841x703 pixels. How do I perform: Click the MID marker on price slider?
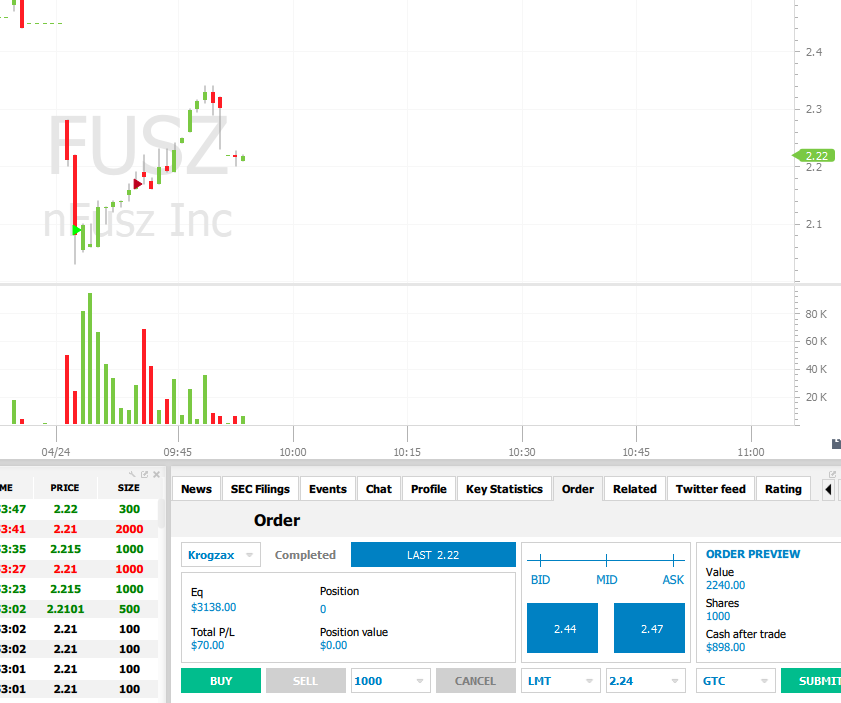607,561
